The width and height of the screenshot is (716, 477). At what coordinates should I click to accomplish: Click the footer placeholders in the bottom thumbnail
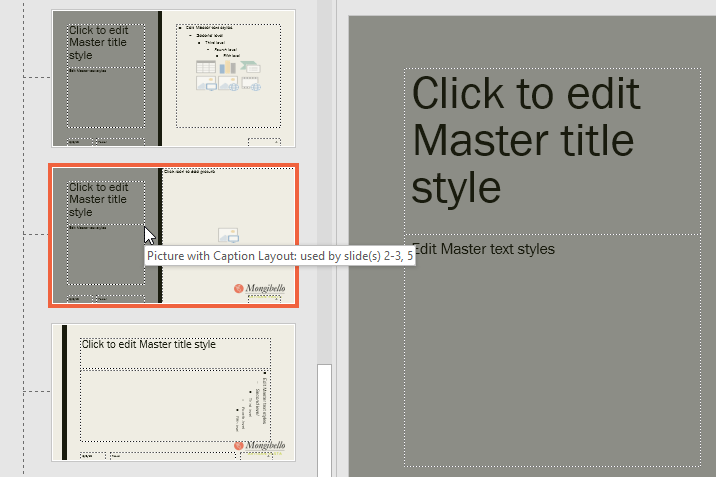point(110,457)
